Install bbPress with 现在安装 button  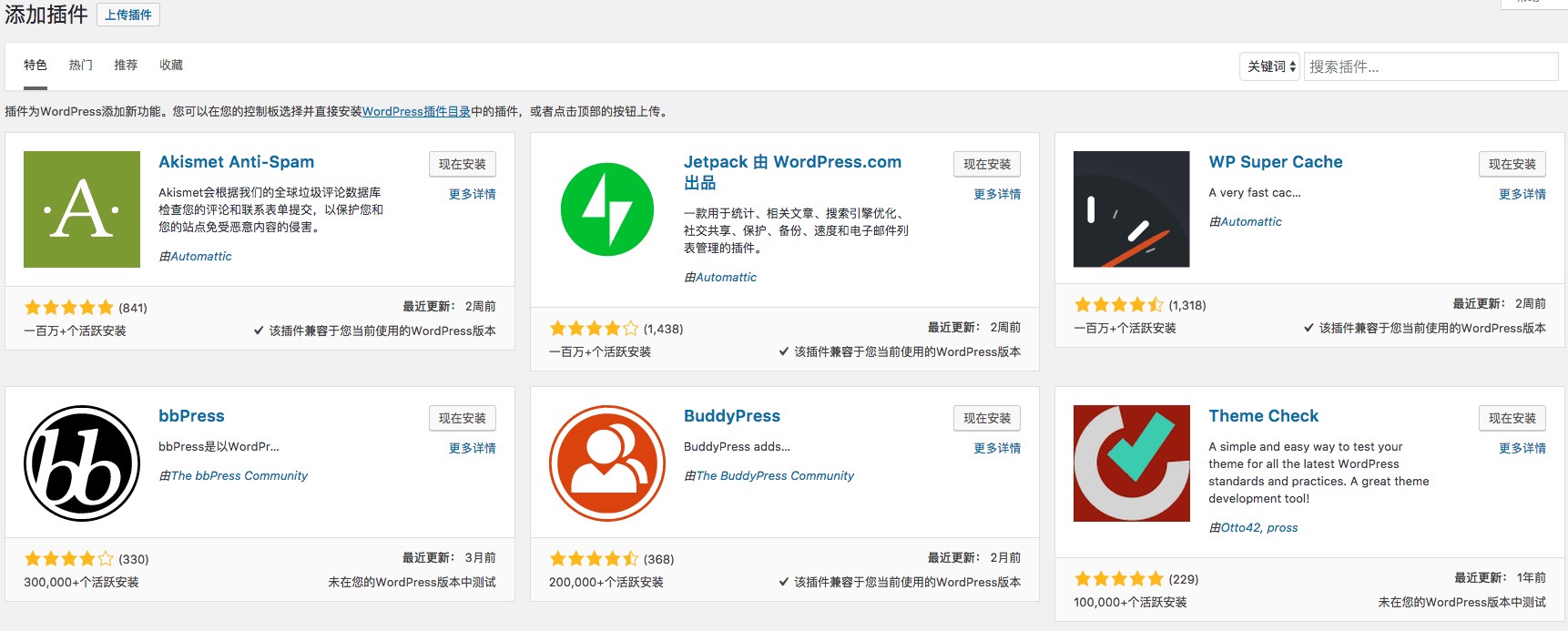pos(463,418)
